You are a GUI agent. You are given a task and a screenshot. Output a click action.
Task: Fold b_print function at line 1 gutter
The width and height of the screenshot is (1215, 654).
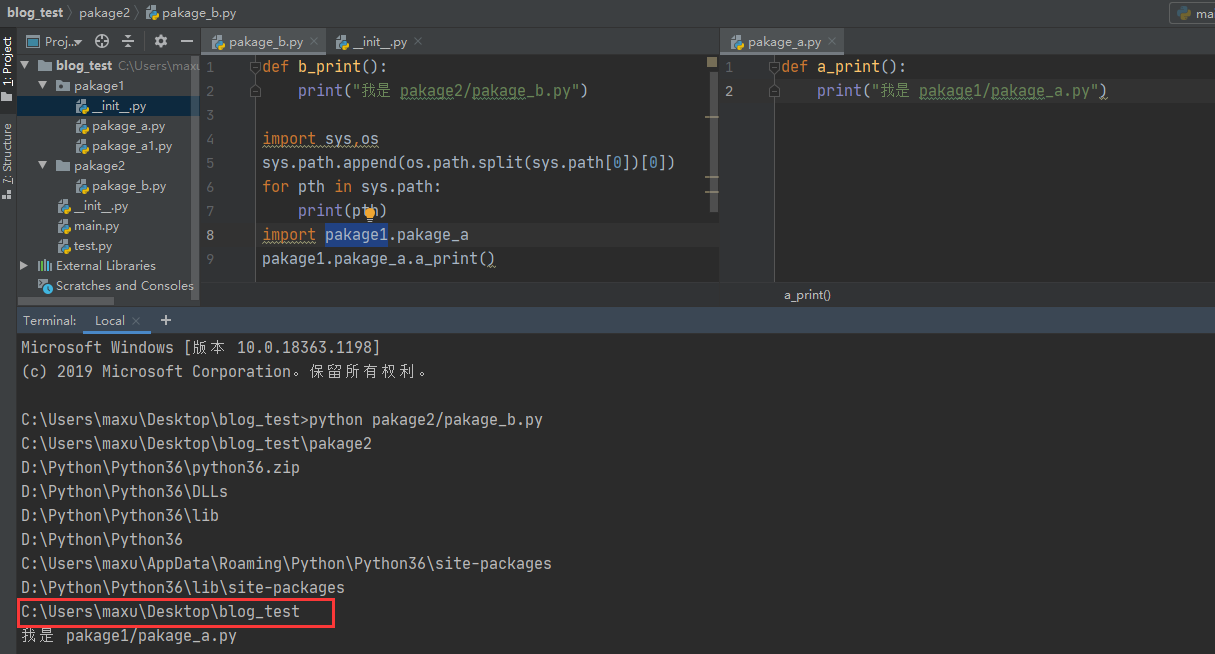tap(255, 67)
